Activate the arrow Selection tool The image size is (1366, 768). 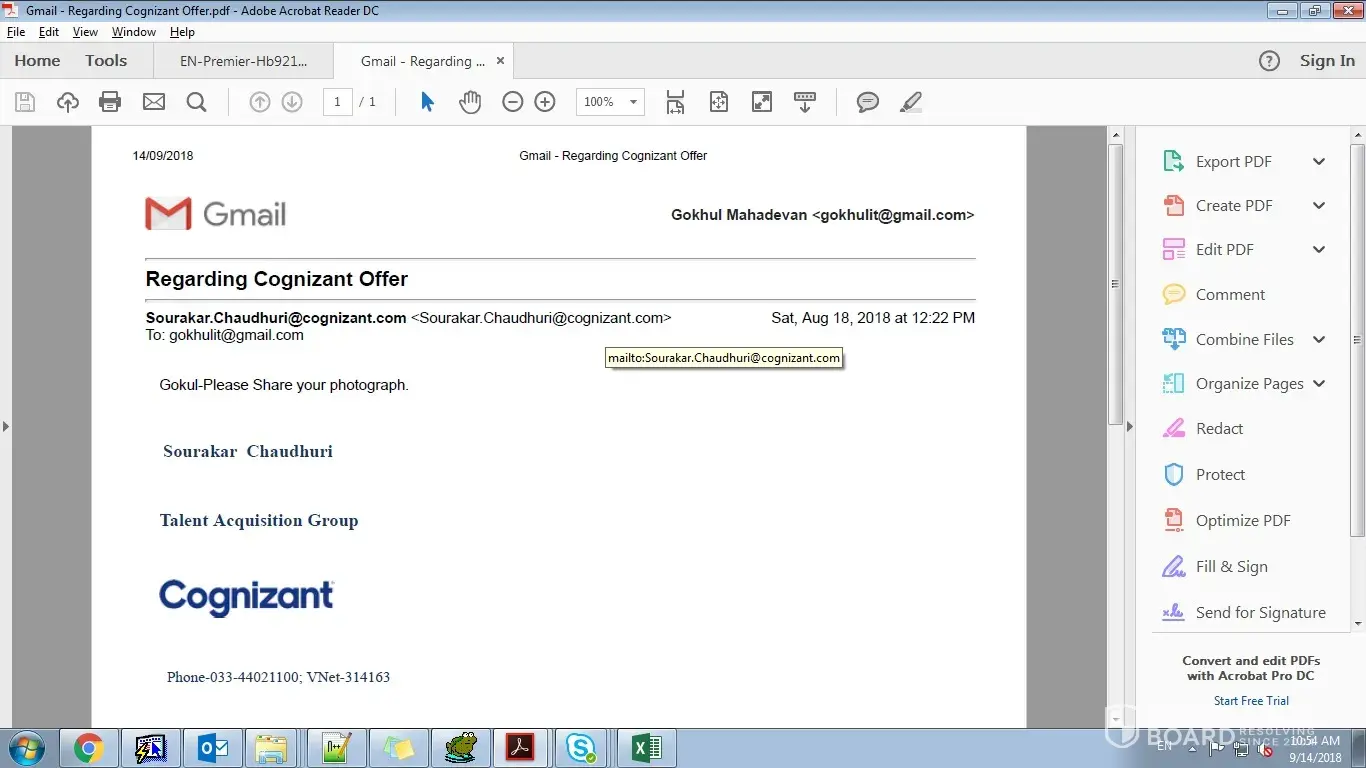click(x=427, y=102)
